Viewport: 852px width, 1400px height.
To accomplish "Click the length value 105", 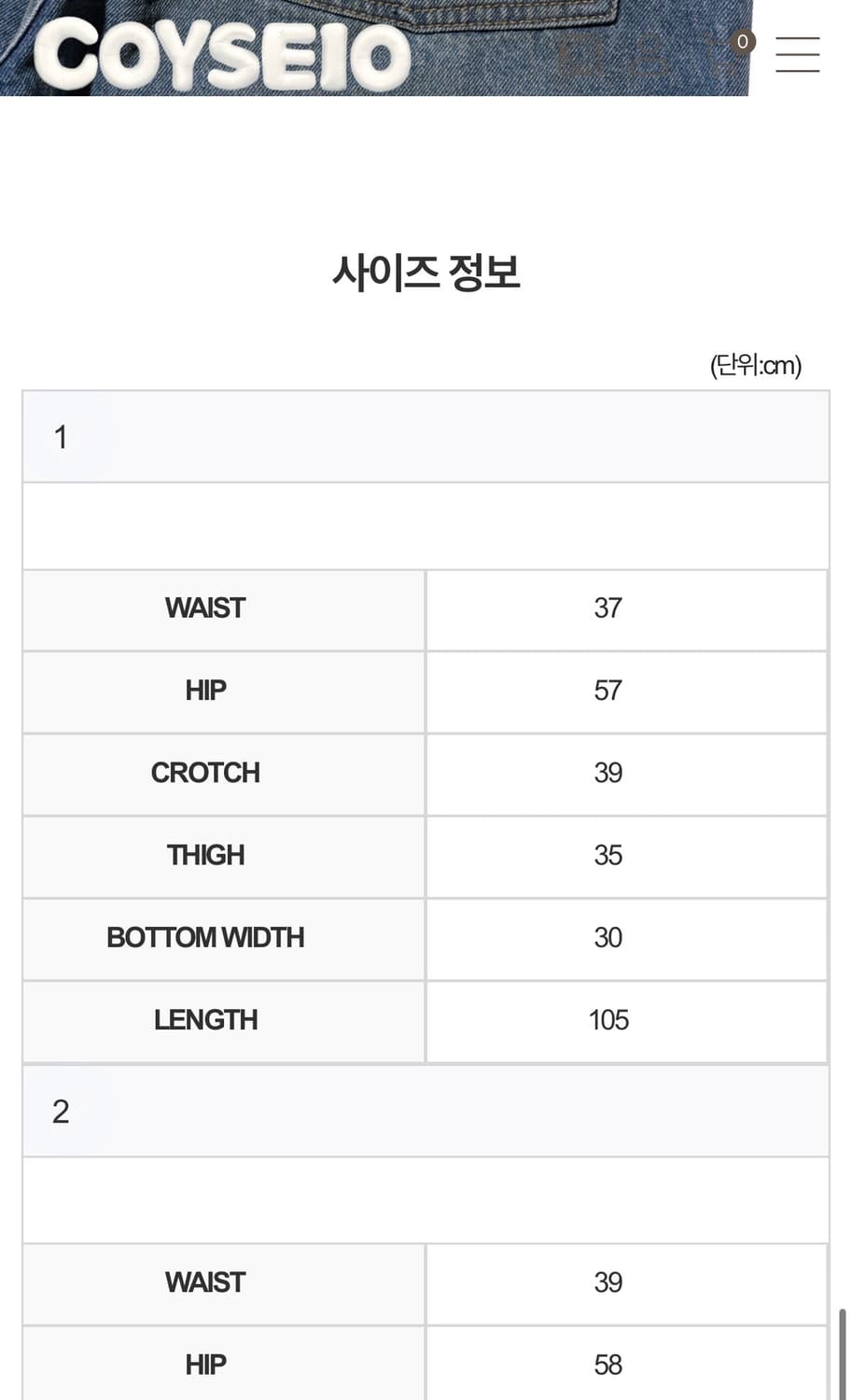I will point(608,1020).
